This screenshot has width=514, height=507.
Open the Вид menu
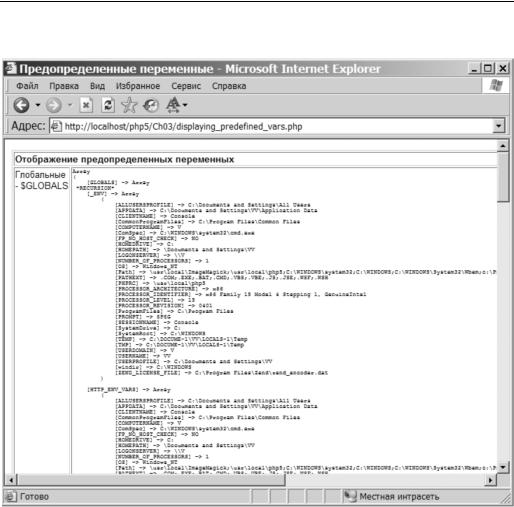tap(97, 86)
